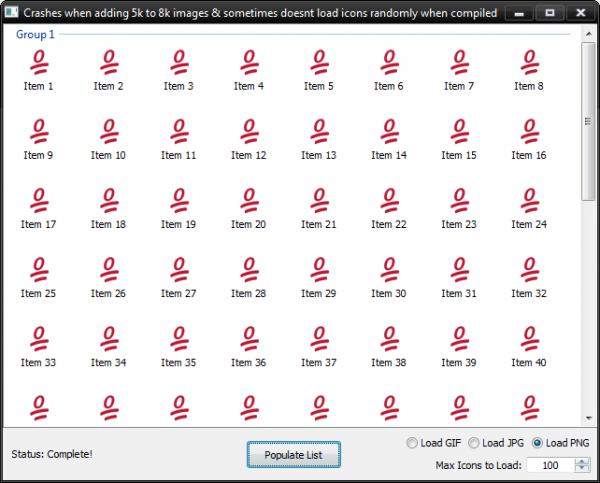The width and height of the screenshot is (600, 483).
Task: Select the Item 37 icon
Action: pyautogui.click(x=320, y=339)
